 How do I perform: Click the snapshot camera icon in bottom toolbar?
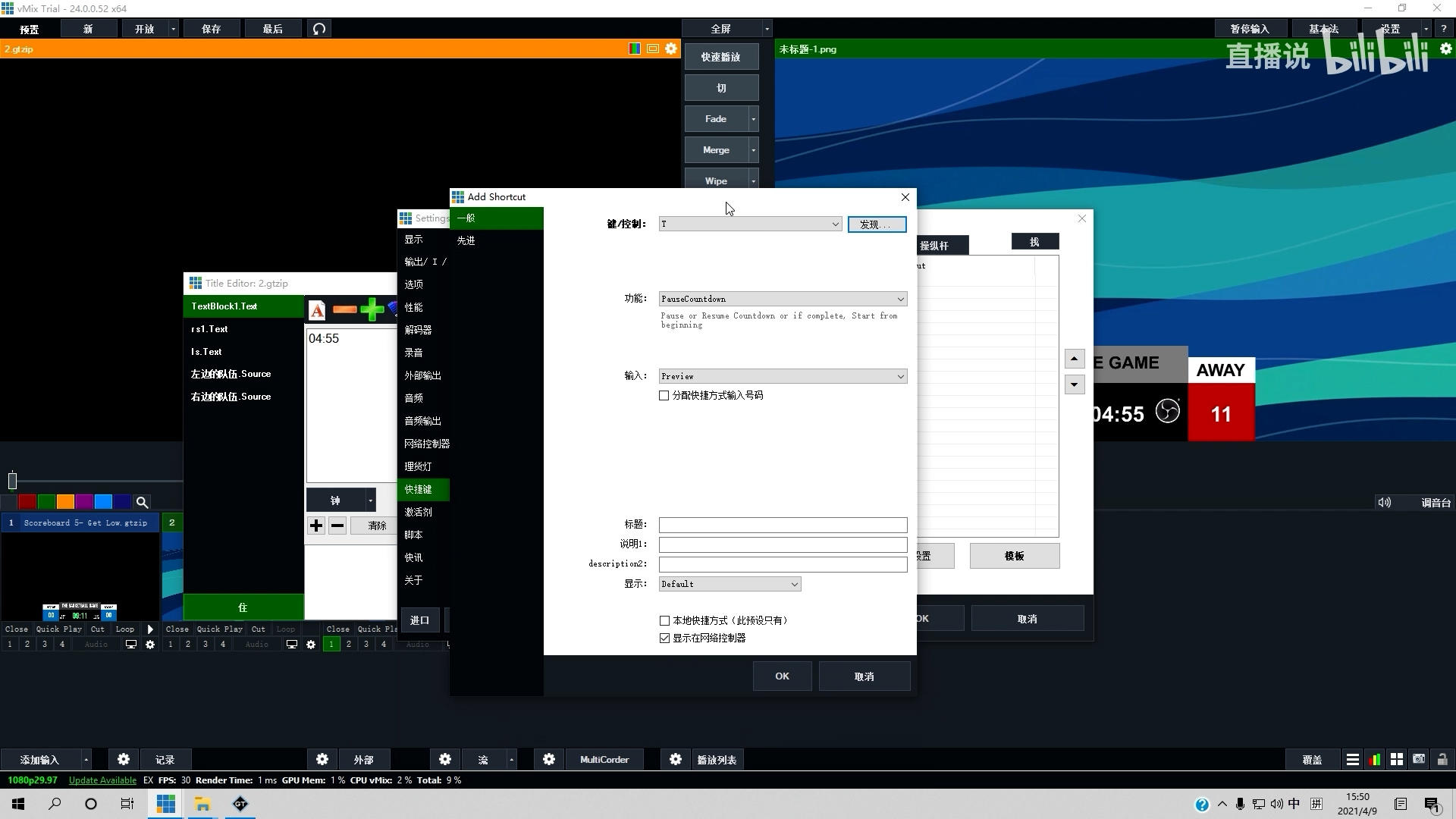pos(1419,759)
